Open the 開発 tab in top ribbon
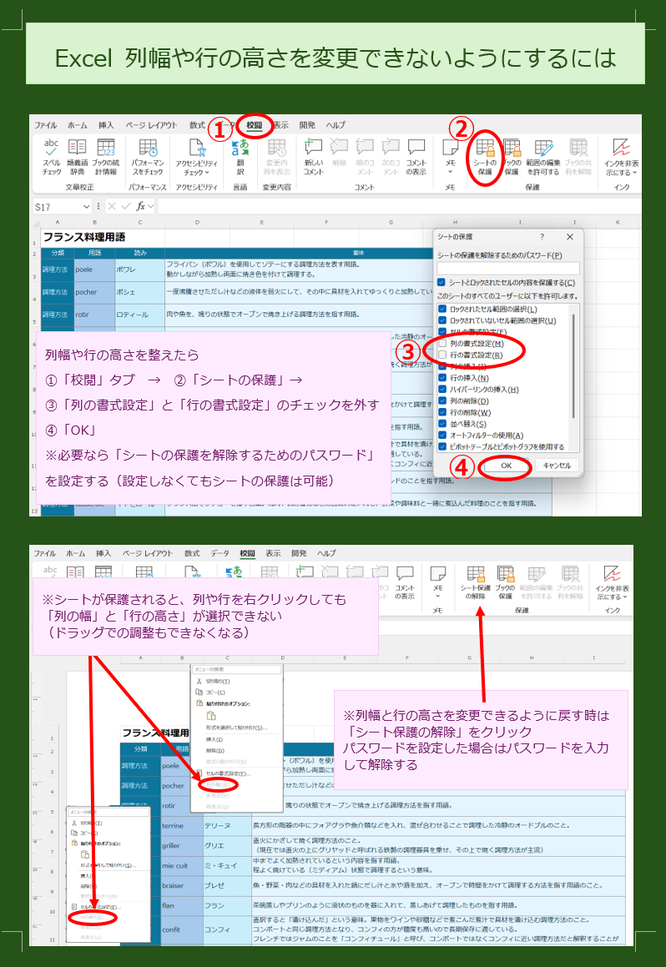 pos(307,125)
